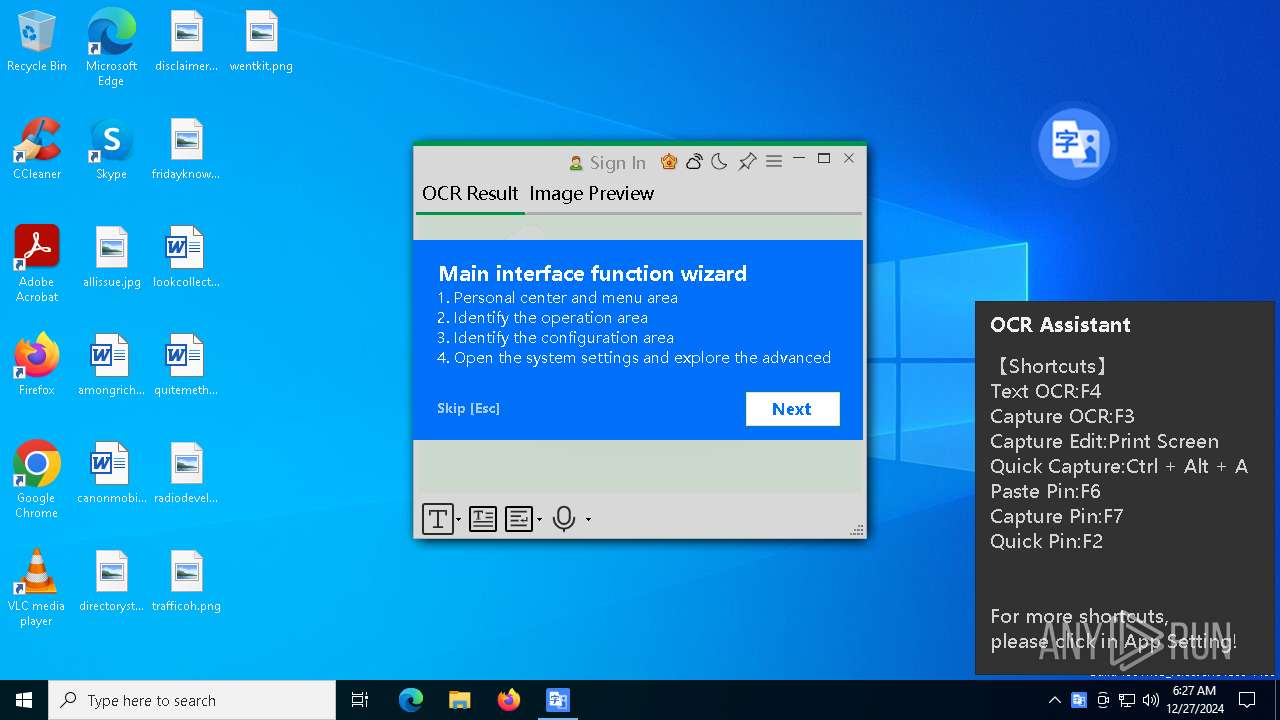1280x720 pixels.
Task: Click the OCR Assistant taskbar button
Action: click(x=558, y=700)
